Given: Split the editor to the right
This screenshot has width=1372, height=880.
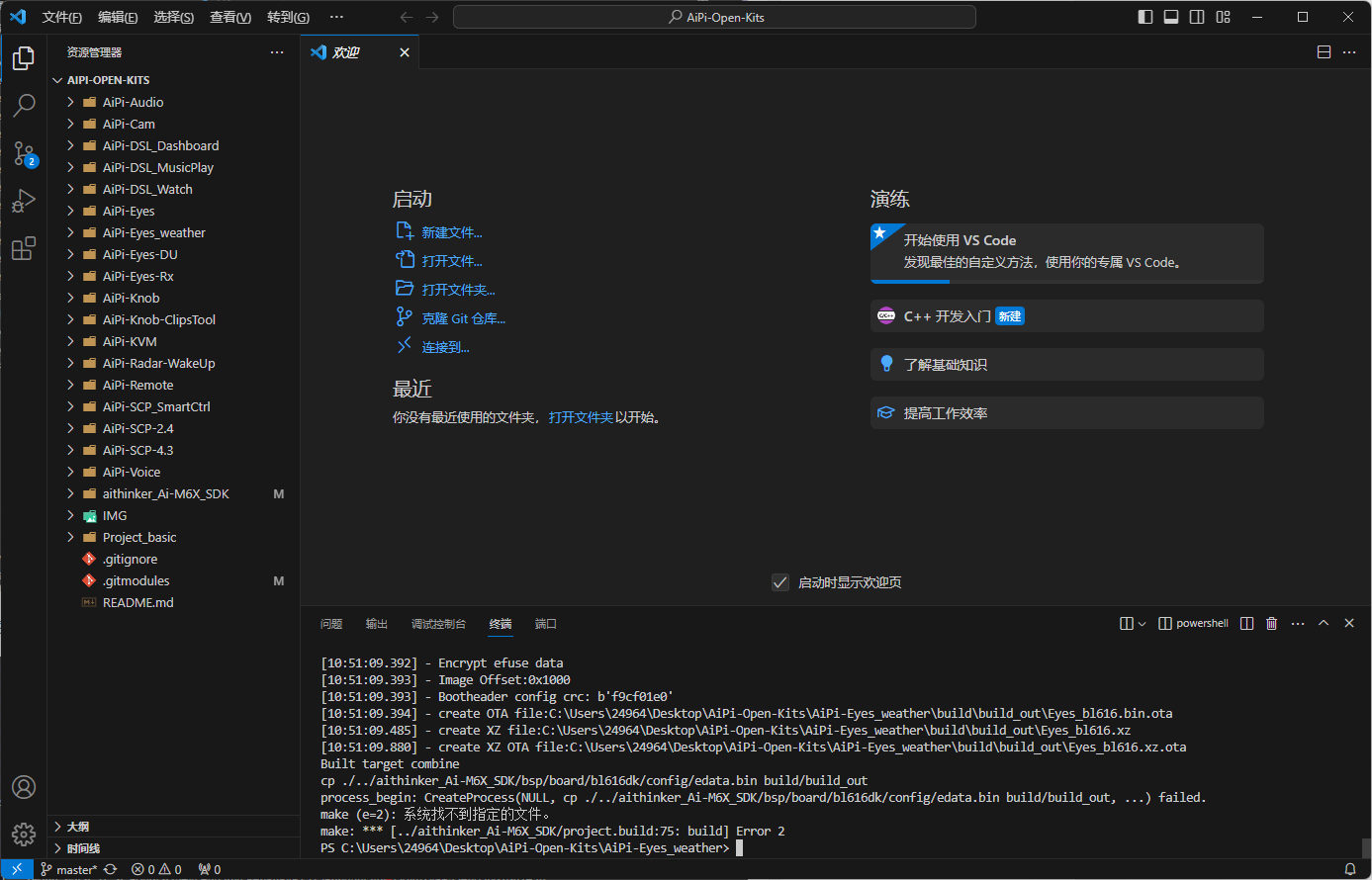Looking at the screenshot, I should click(x=1324, y=52).
